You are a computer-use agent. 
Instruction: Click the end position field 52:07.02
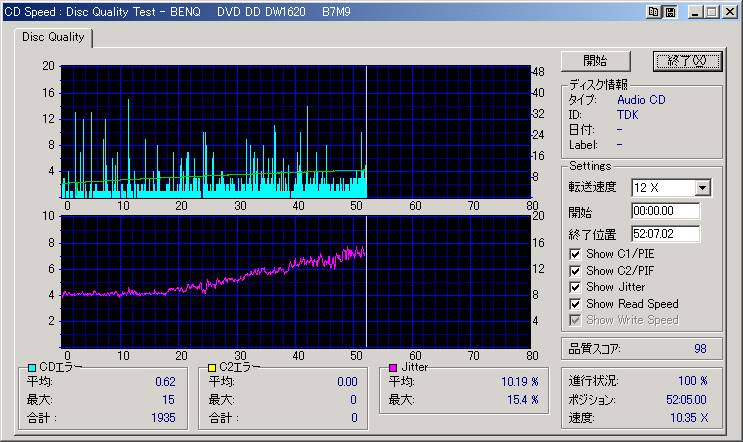[665, 234]
